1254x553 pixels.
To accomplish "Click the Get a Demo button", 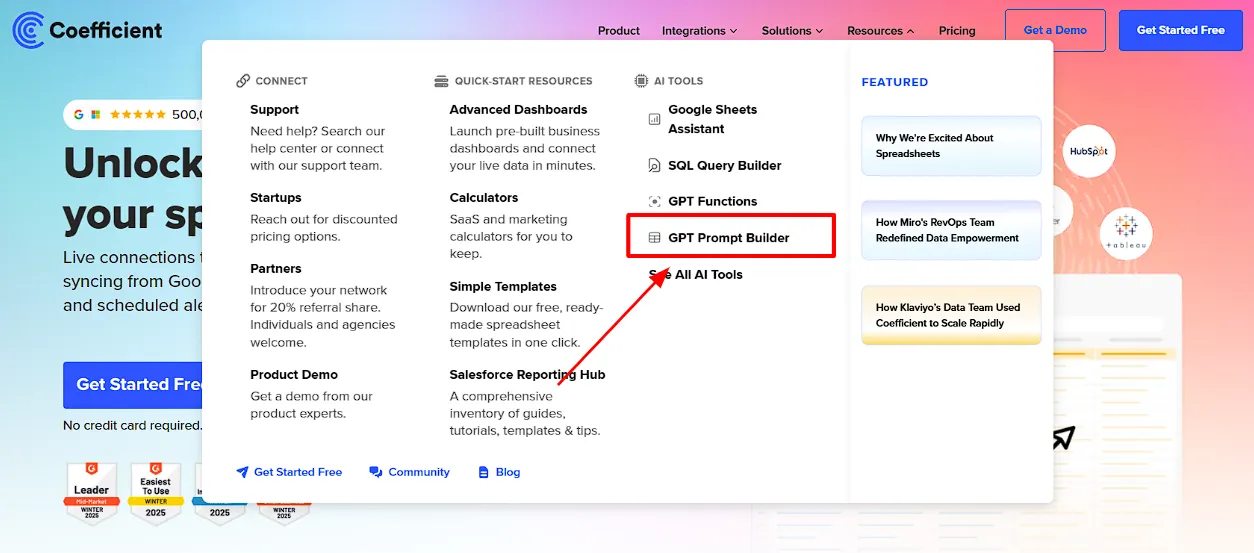I will [1054, 30].
